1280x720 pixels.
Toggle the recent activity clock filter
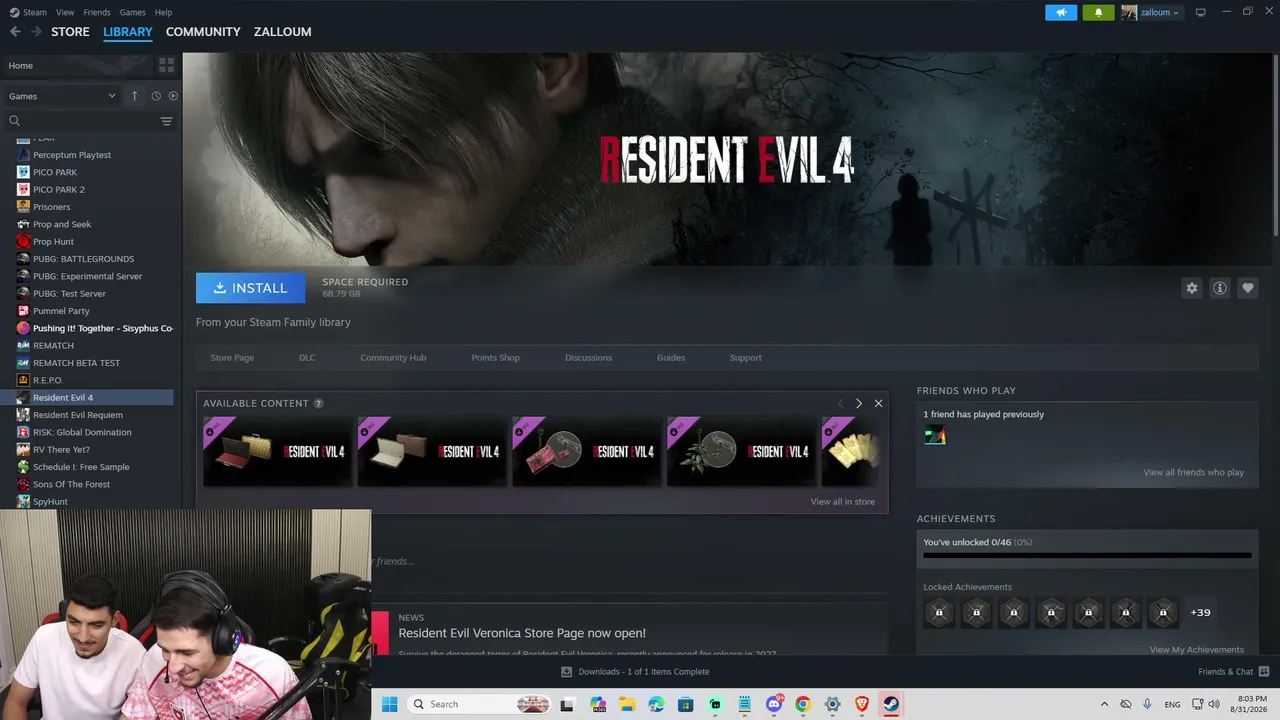pyautogui.click(x=156, y=96)
